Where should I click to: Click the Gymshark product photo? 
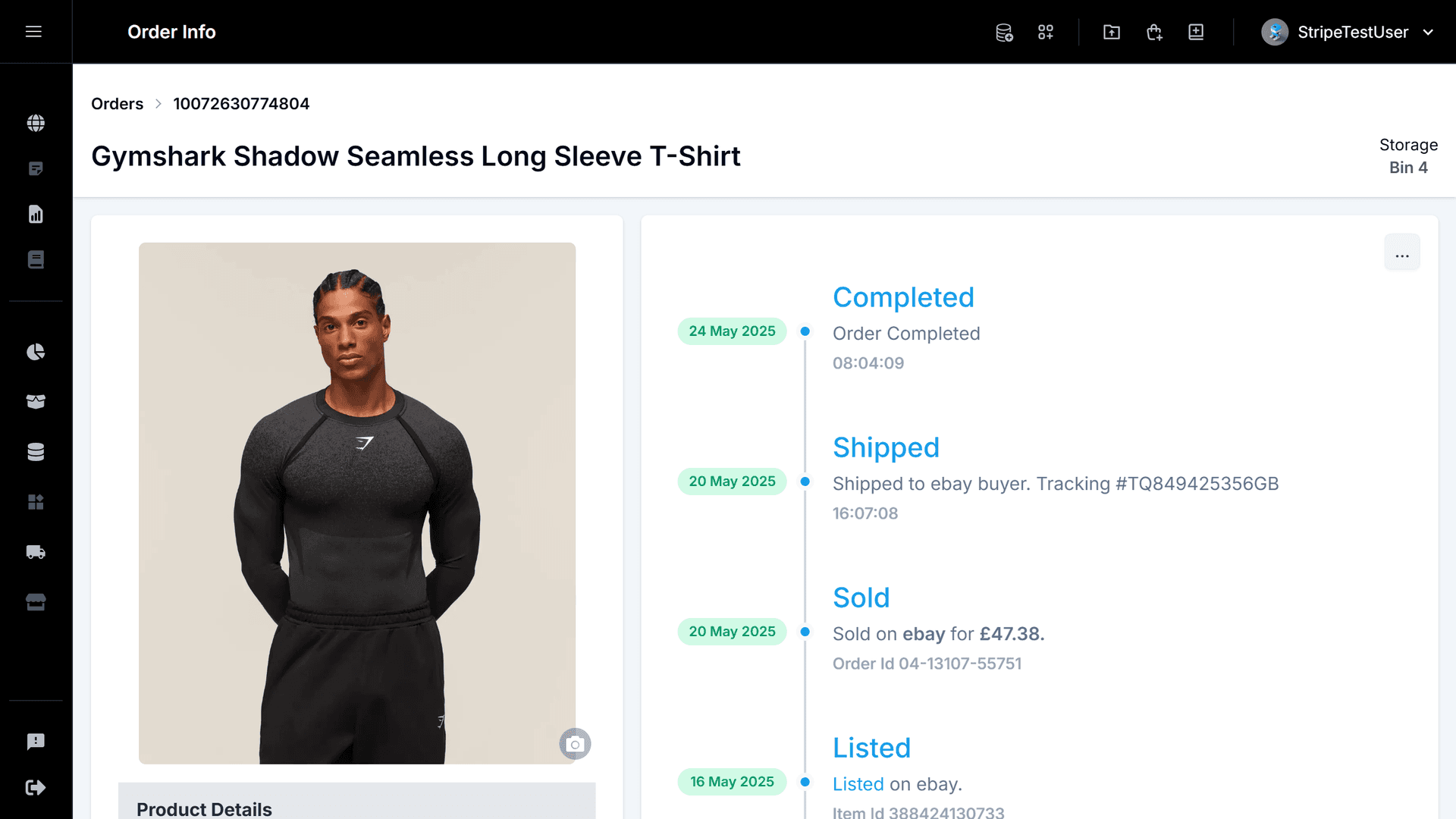click(x=356, y=503)
